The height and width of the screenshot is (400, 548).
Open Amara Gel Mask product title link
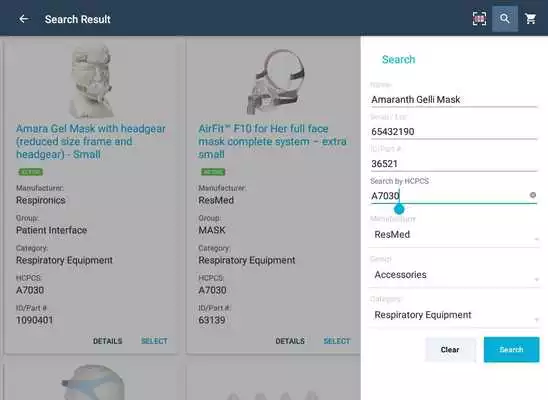(x=91, y=141)
